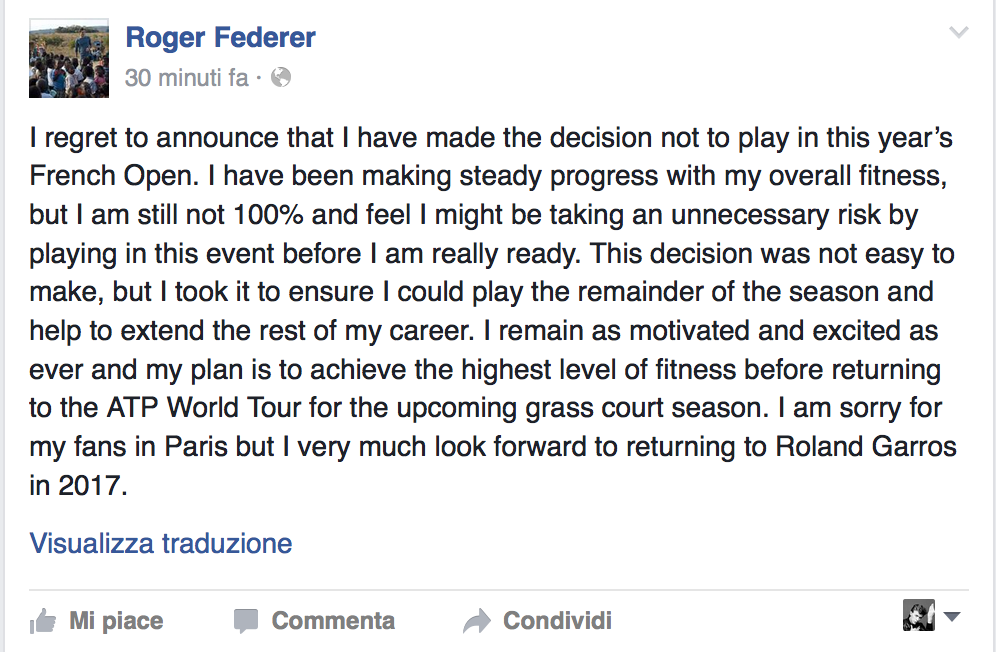
Task: Click the "30 minuti fa" timestamp
Action: pos(186,77)
